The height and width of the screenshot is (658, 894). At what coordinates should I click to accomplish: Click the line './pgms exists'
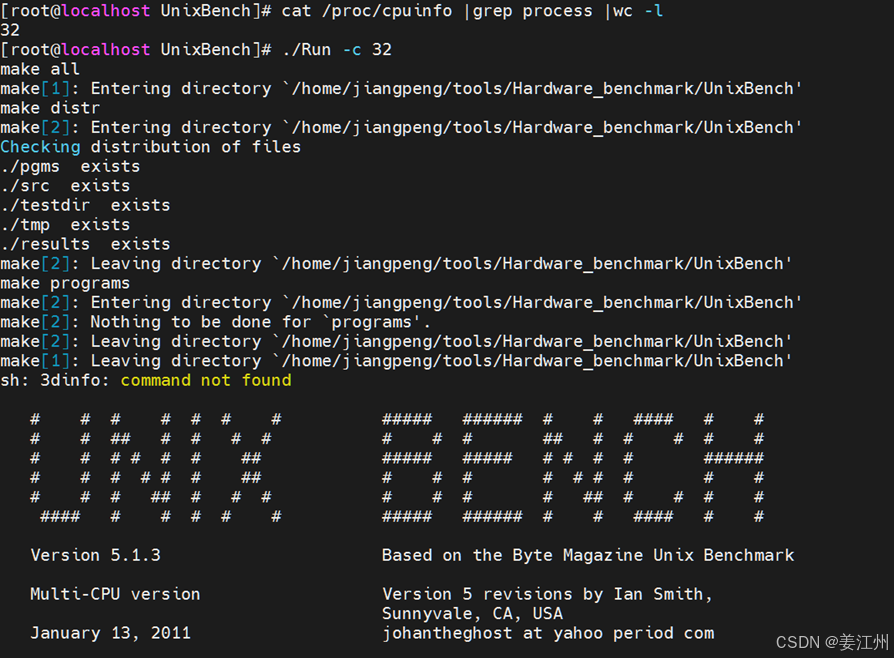pos(70,166)
